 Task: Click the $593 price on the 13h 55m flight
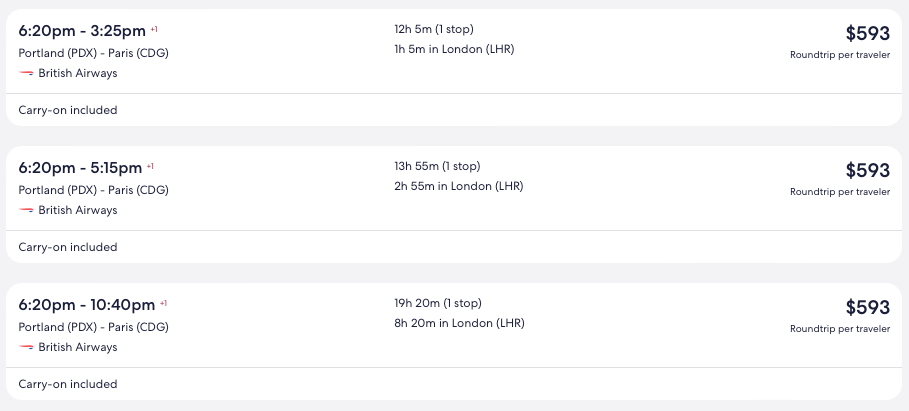click(867, 170)
